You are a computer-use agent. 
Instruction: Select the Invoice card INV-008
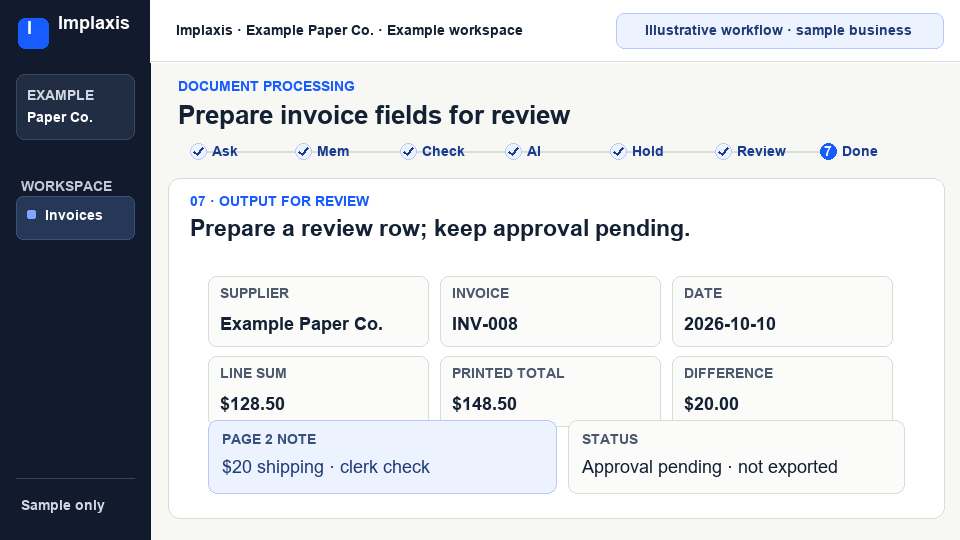[x=550, y=312]
